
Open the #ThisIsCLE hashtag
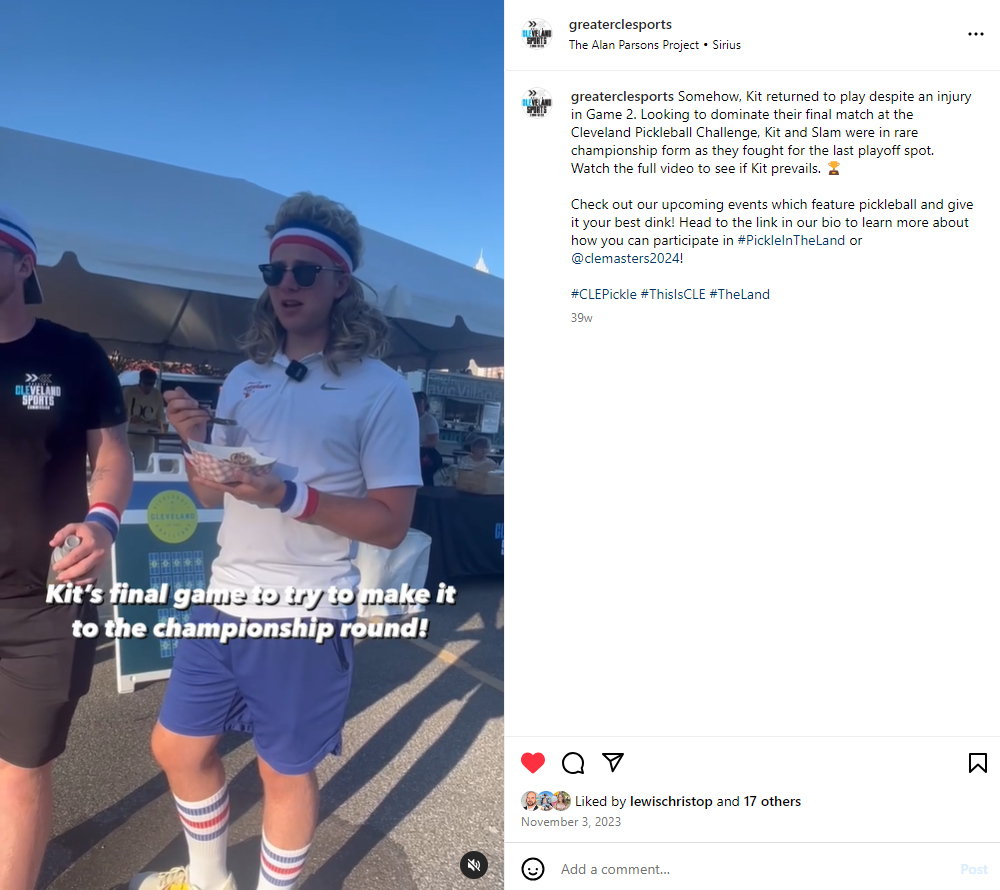pos(673,294)
